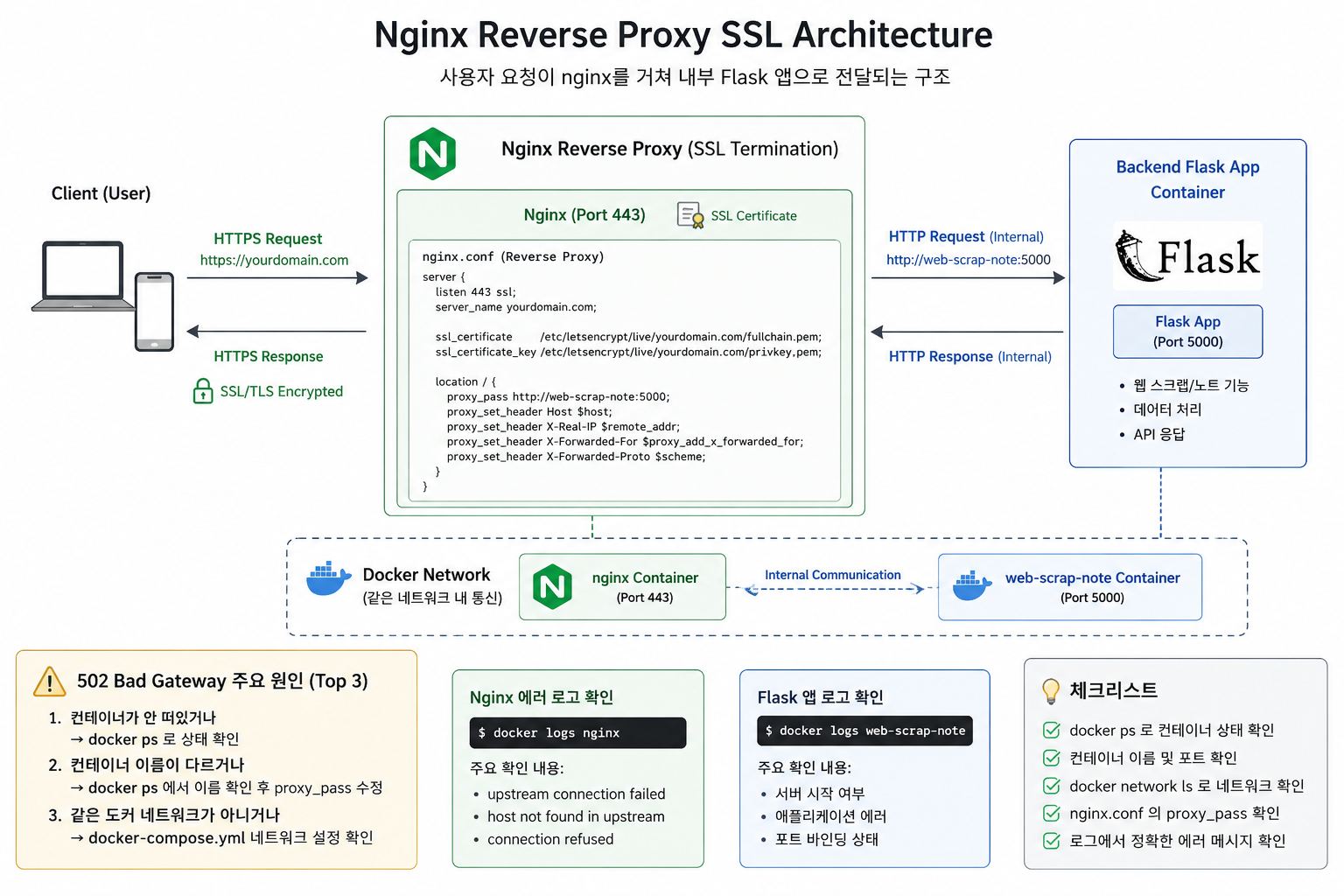The image size is (1344, 896).
Task: Click the checkmark beside 로그에서 정확한 에러 메시지 확인
Action: [x=1052, y=841]
